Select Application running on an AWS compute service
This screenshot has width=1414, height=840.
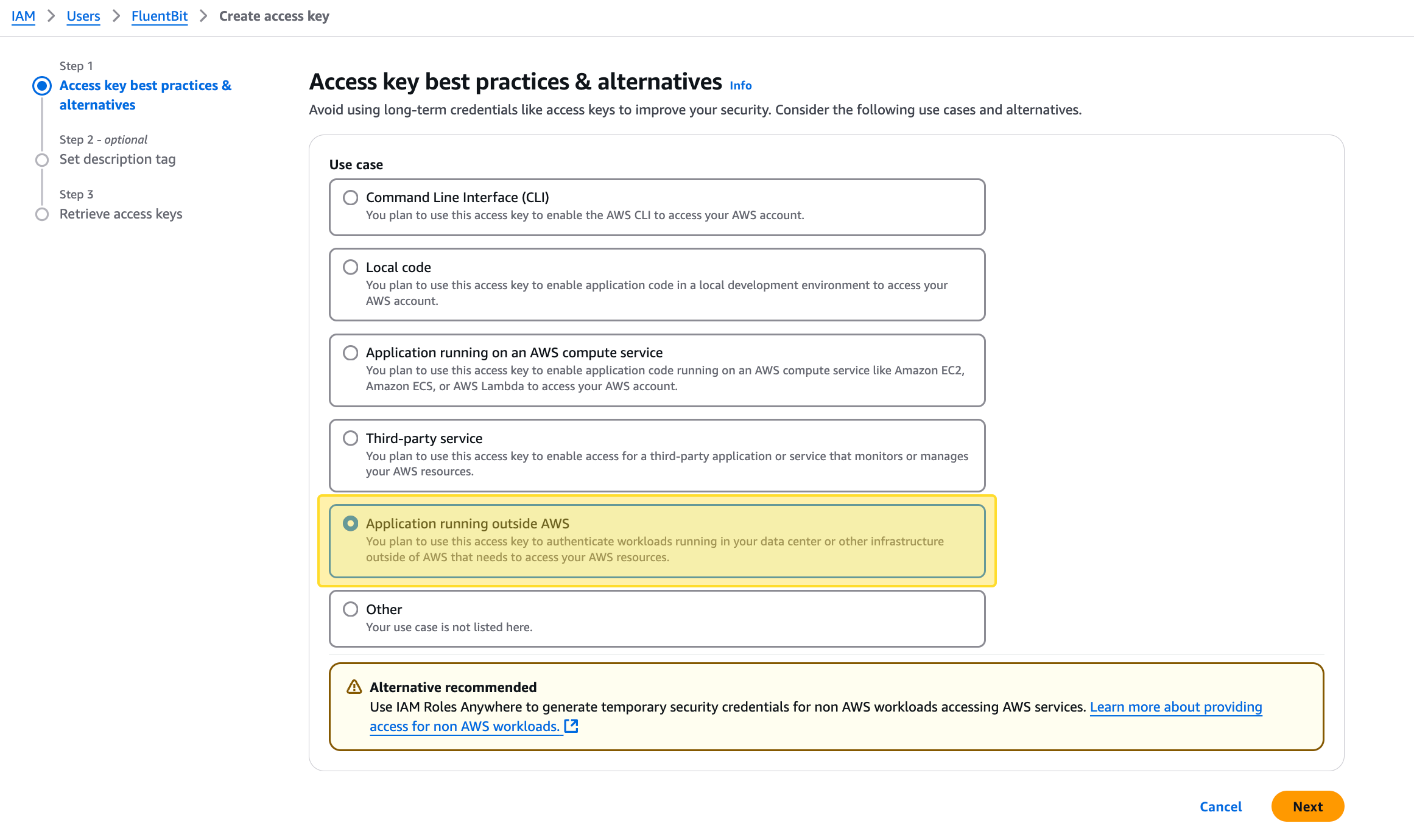pyautogui.click(x=351, y=353)
